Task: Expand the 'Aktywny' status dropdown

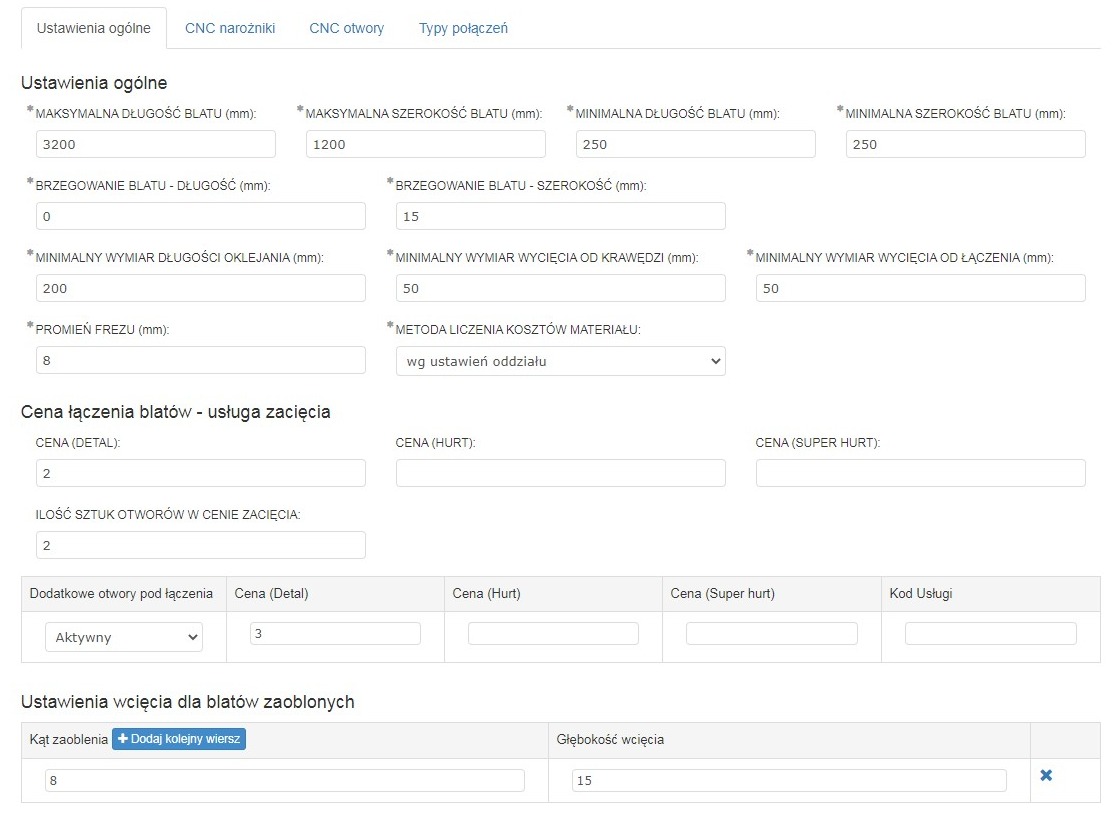Action: pyautogui.click(x=124, y=637)
